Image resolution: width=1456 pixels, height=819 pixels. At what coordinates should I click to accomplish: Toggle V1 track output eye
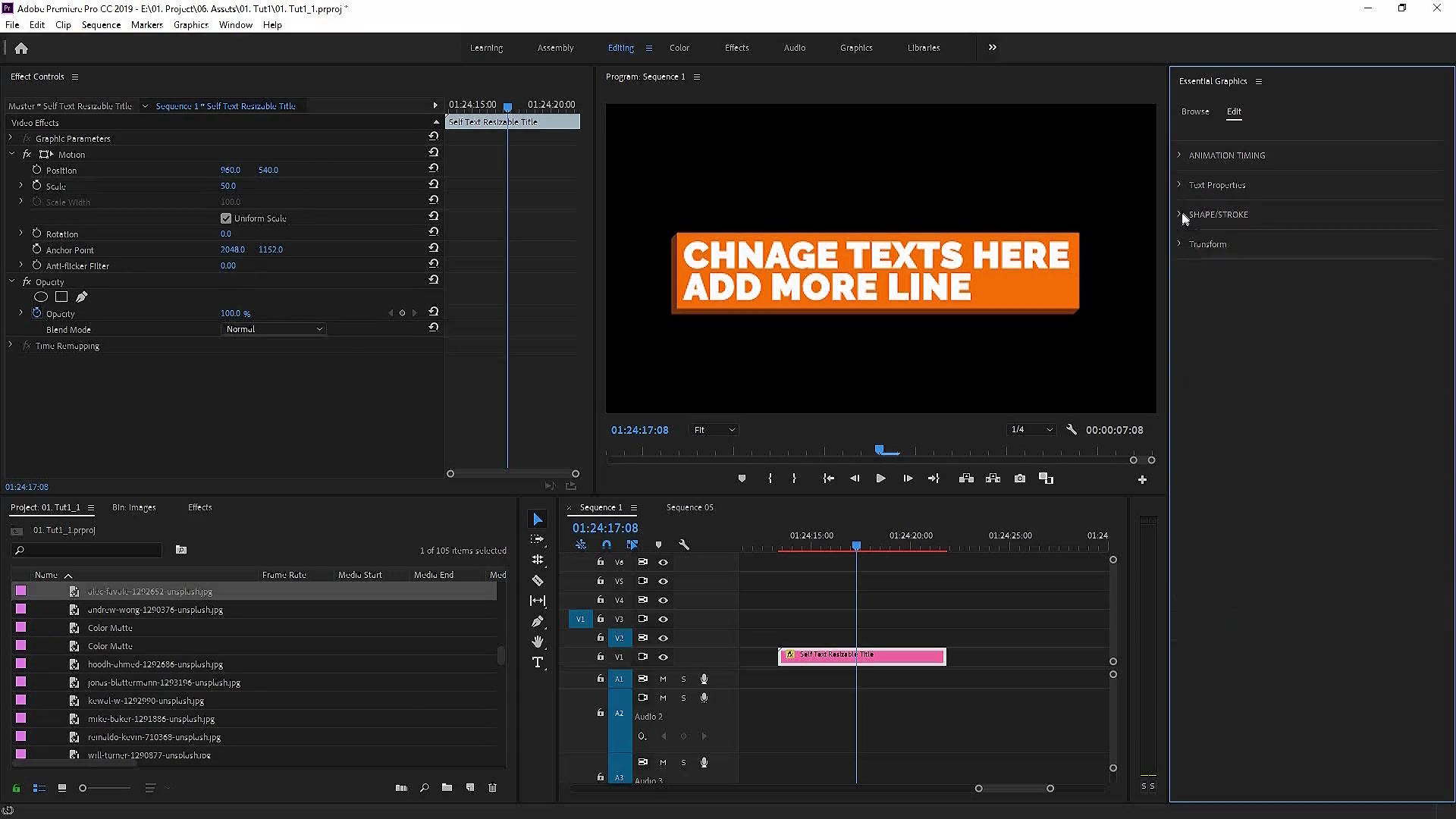[x=663, y=657]
